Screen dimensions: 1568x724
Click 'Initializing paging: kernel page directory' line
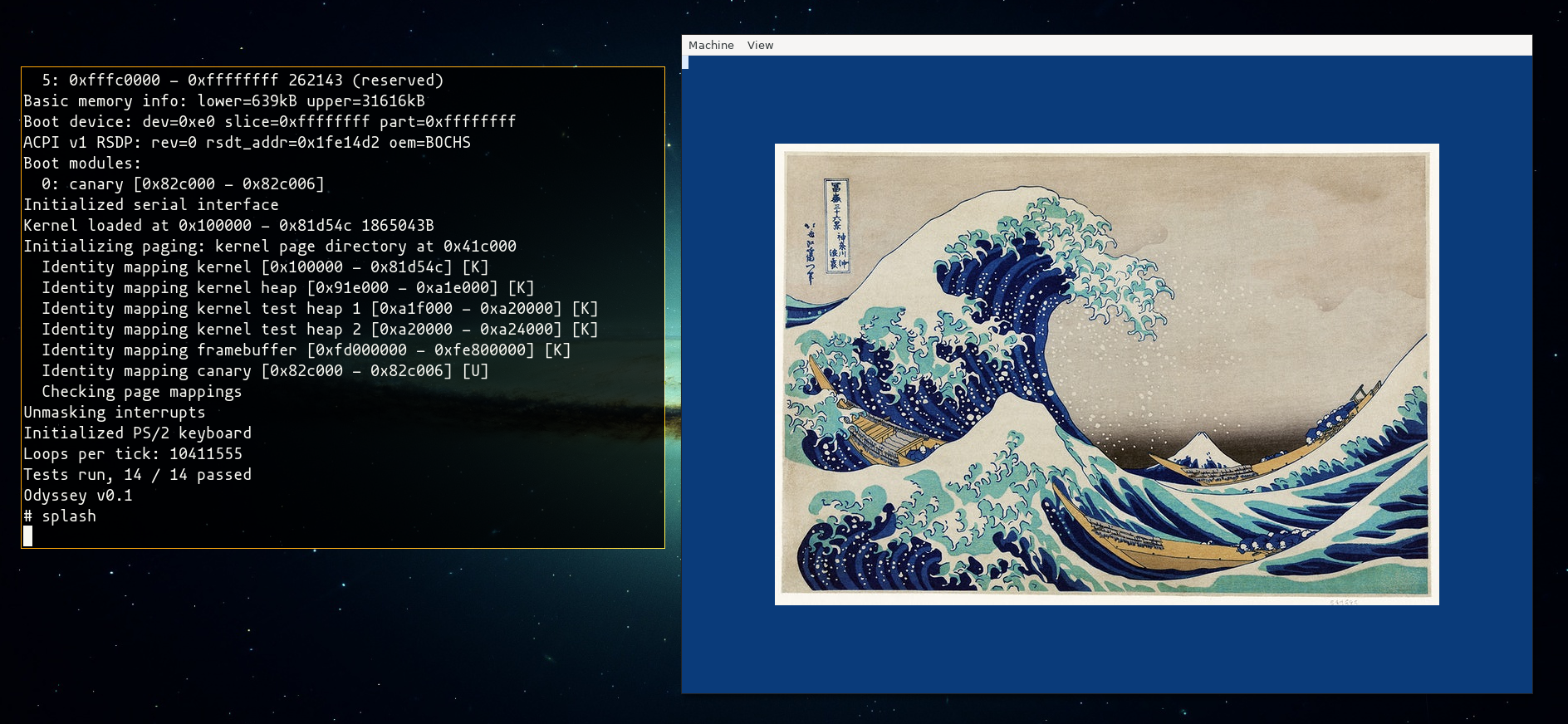270,246
